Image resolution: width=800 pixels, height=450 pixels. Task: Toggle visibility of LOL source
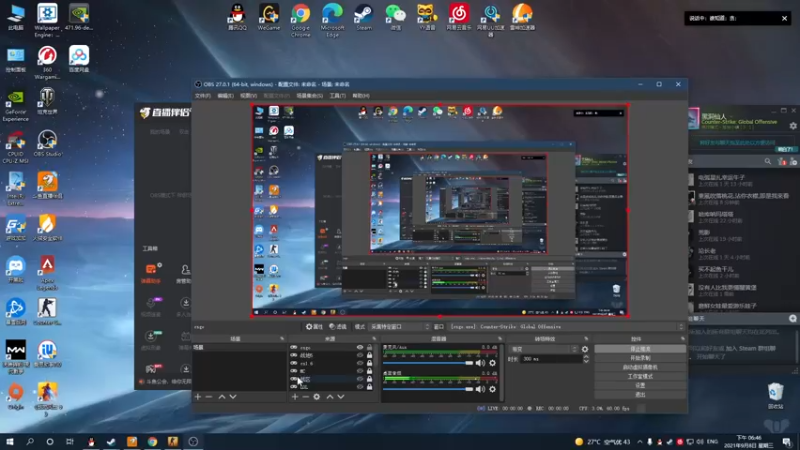point(360,387)
